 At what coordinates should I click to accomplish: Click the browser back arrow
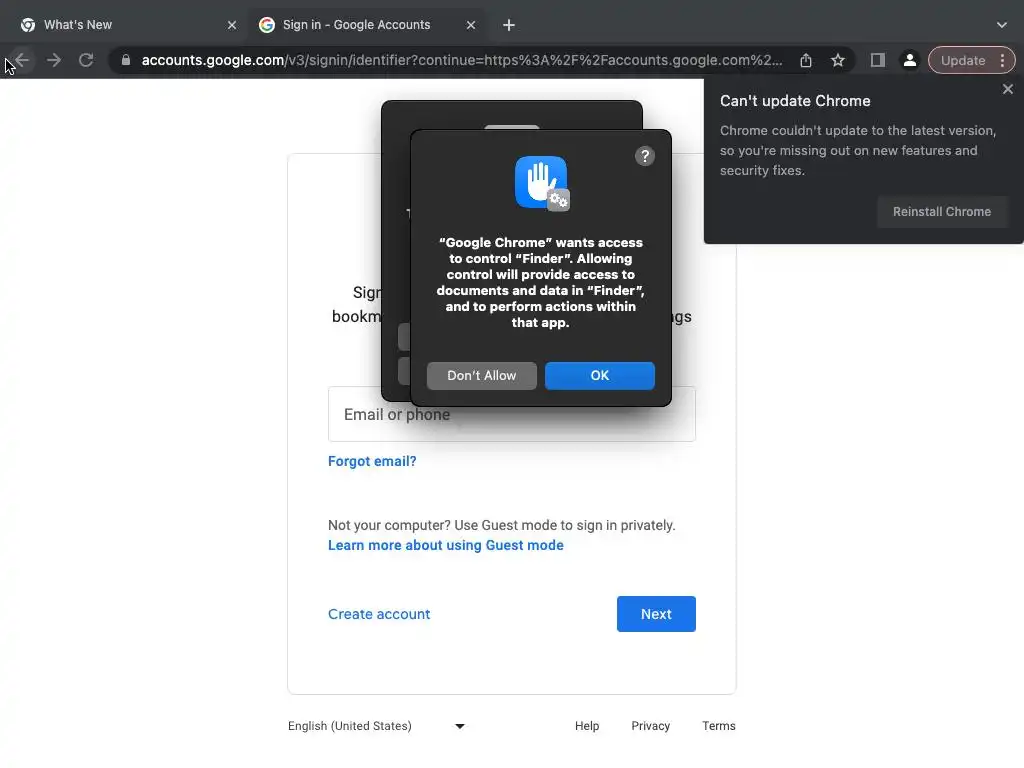tap(22, 61)
